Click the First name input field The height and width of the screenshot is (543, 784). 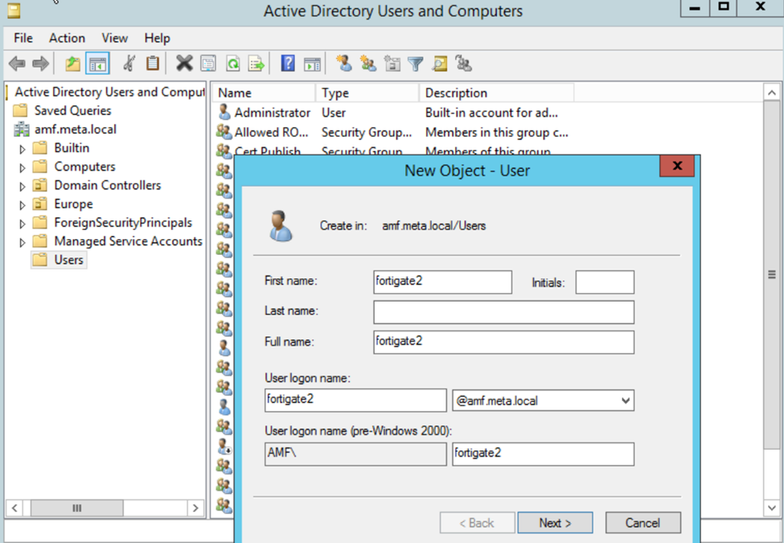442,282
